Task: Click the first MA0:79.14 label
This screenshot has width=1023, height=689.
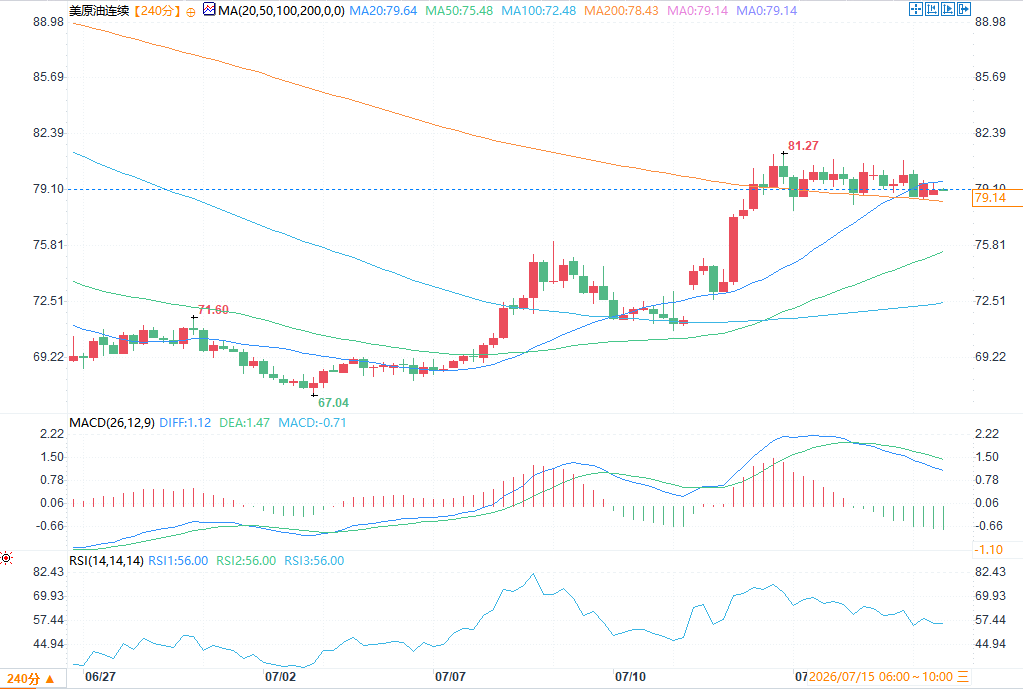Action: click(697, 10)
